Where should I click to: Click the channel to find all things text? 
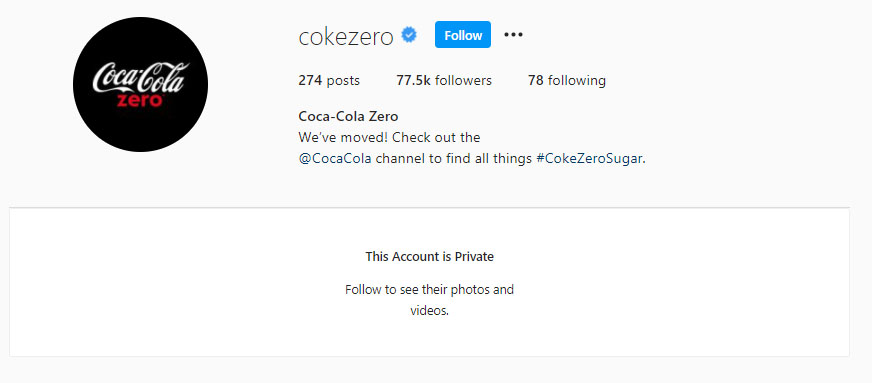point(454,159)
